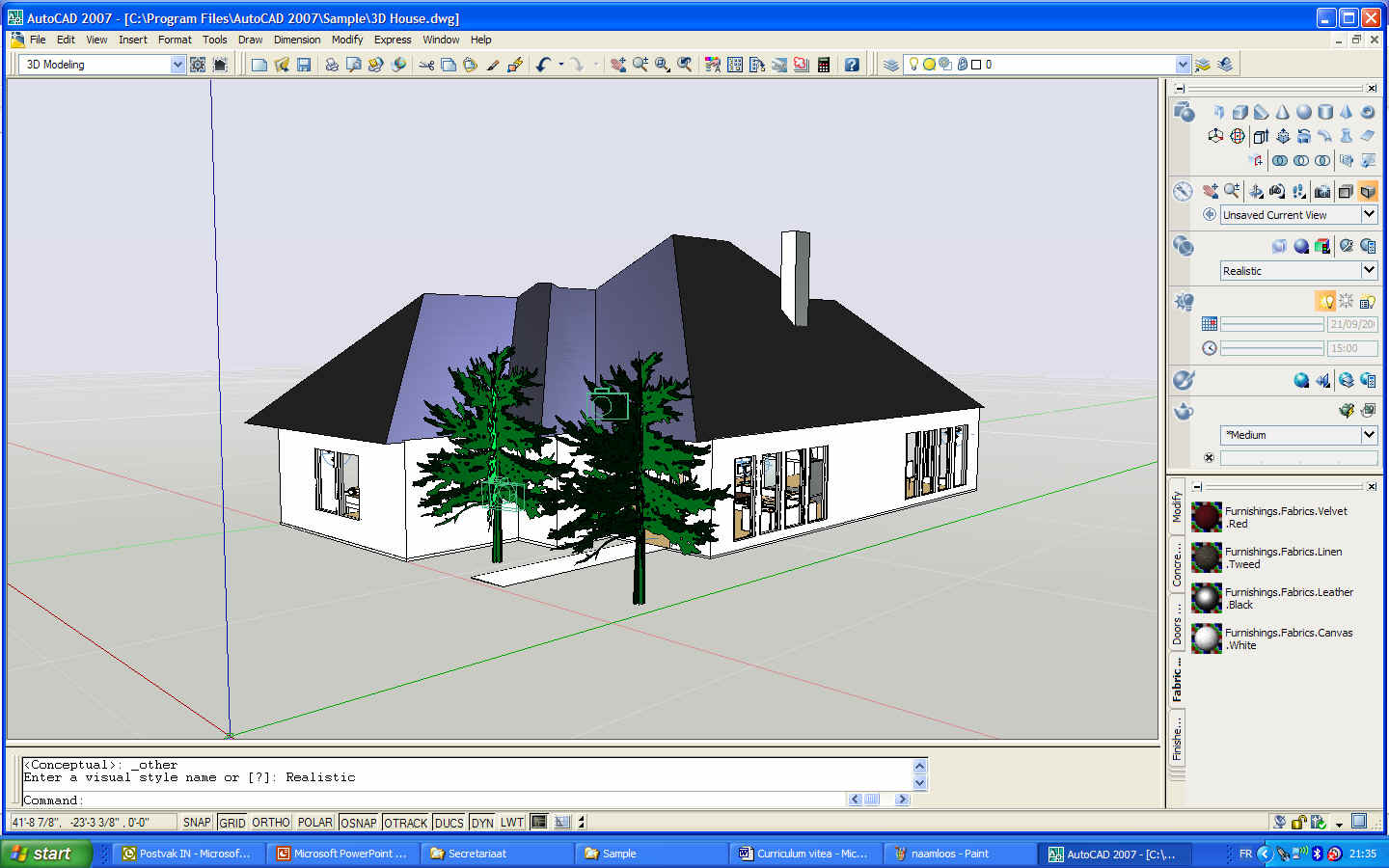Click the sun date slider
The height and width of the screenshot is (868, 1389).
tap(1272, 324)
